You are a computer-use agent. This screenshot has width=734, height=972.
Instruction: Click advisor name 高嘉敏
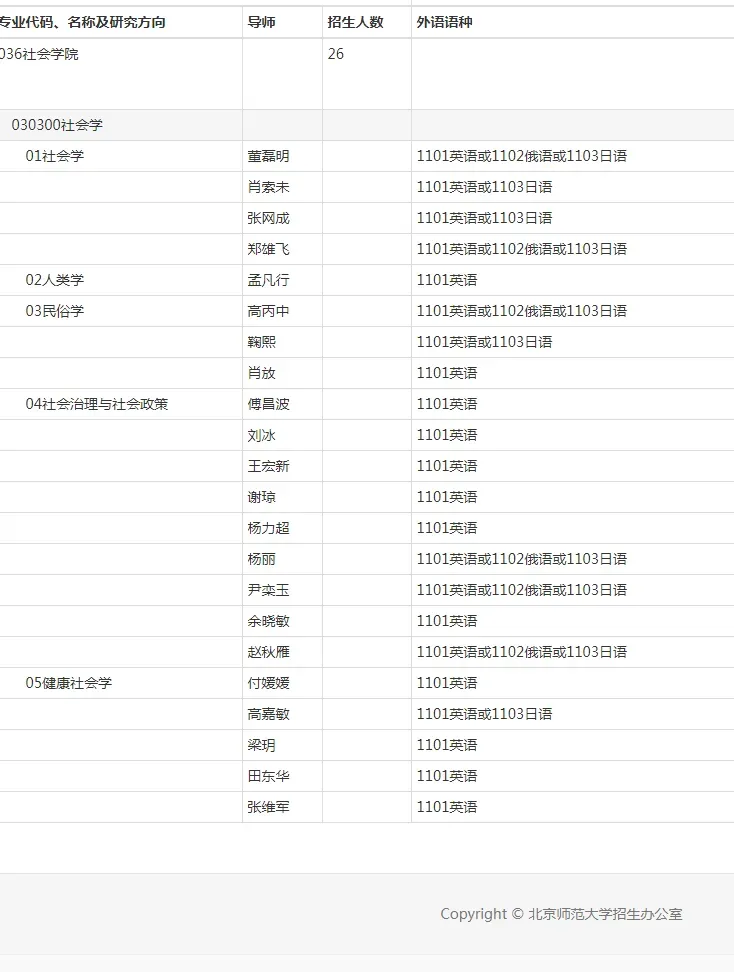click(268, 714)
